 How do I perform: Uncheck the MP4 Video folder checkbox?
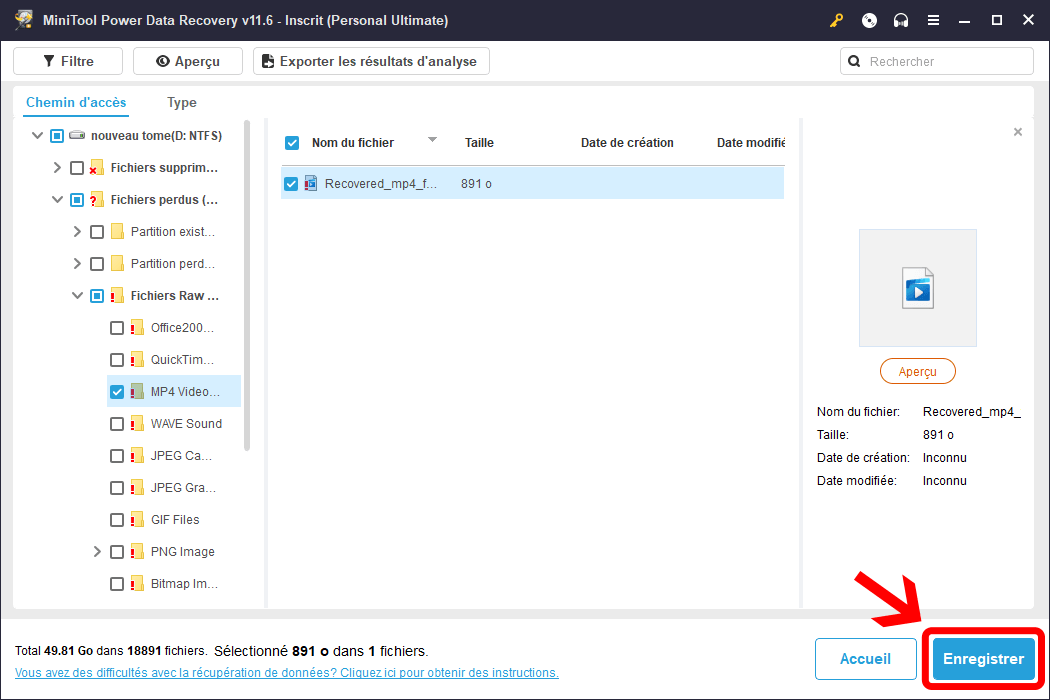(117, 392)
